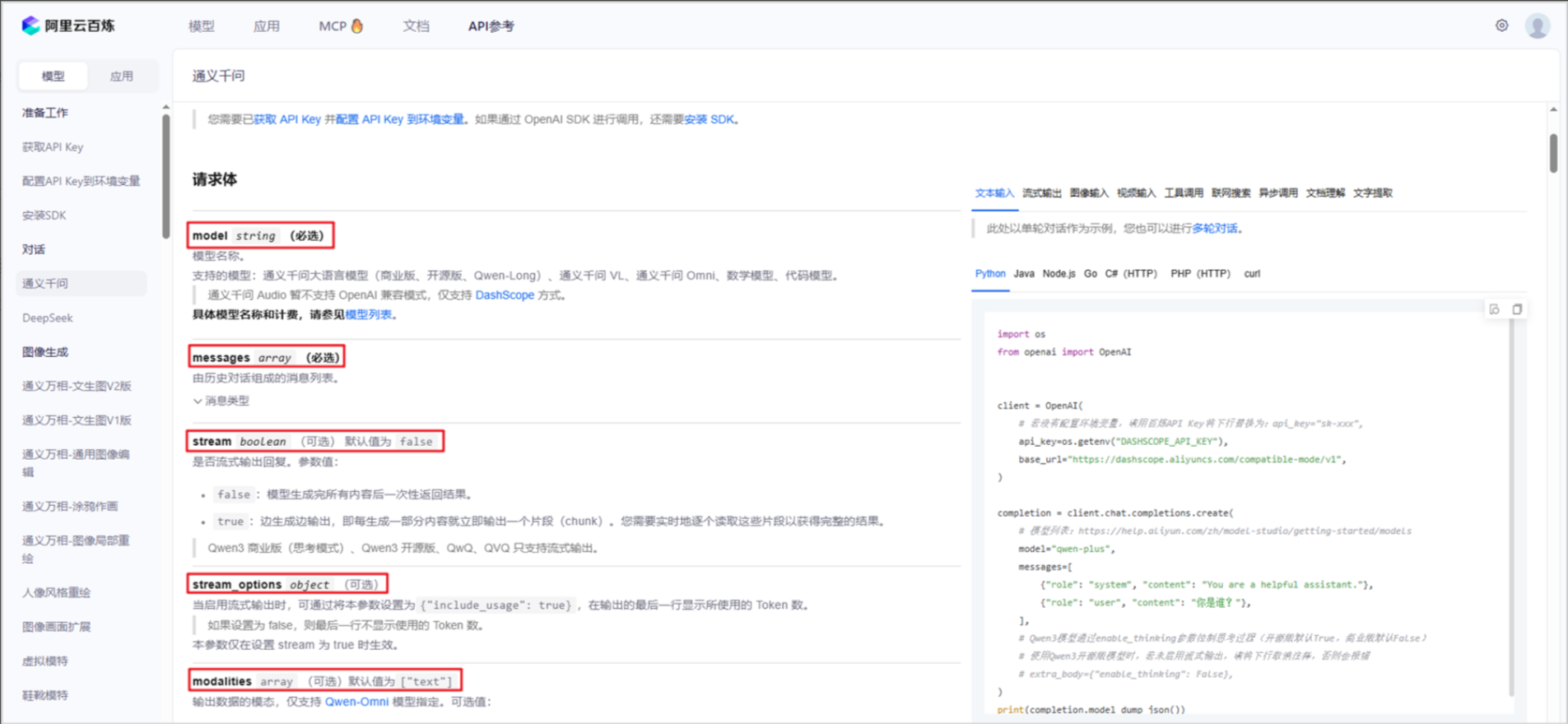The width and height of the screenshot is (1568, 724).
Task: Click the modalities array parameter heading
Action: (x=324, y=681)
